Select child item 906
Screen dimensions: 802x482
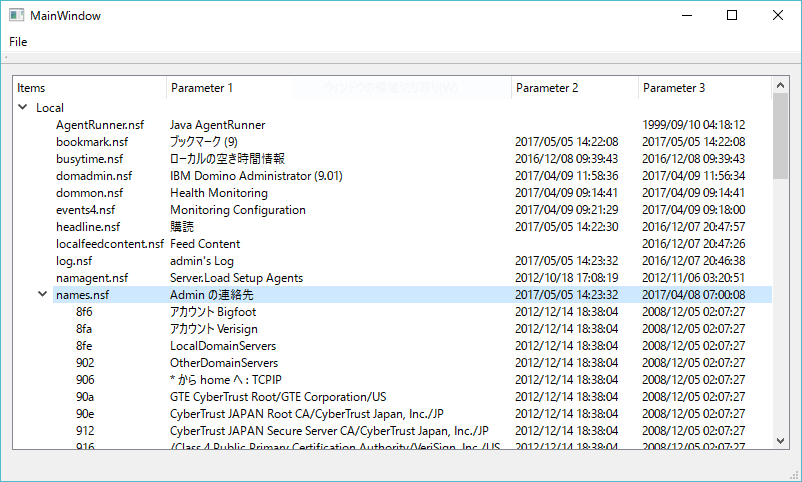tap(85, 380)
